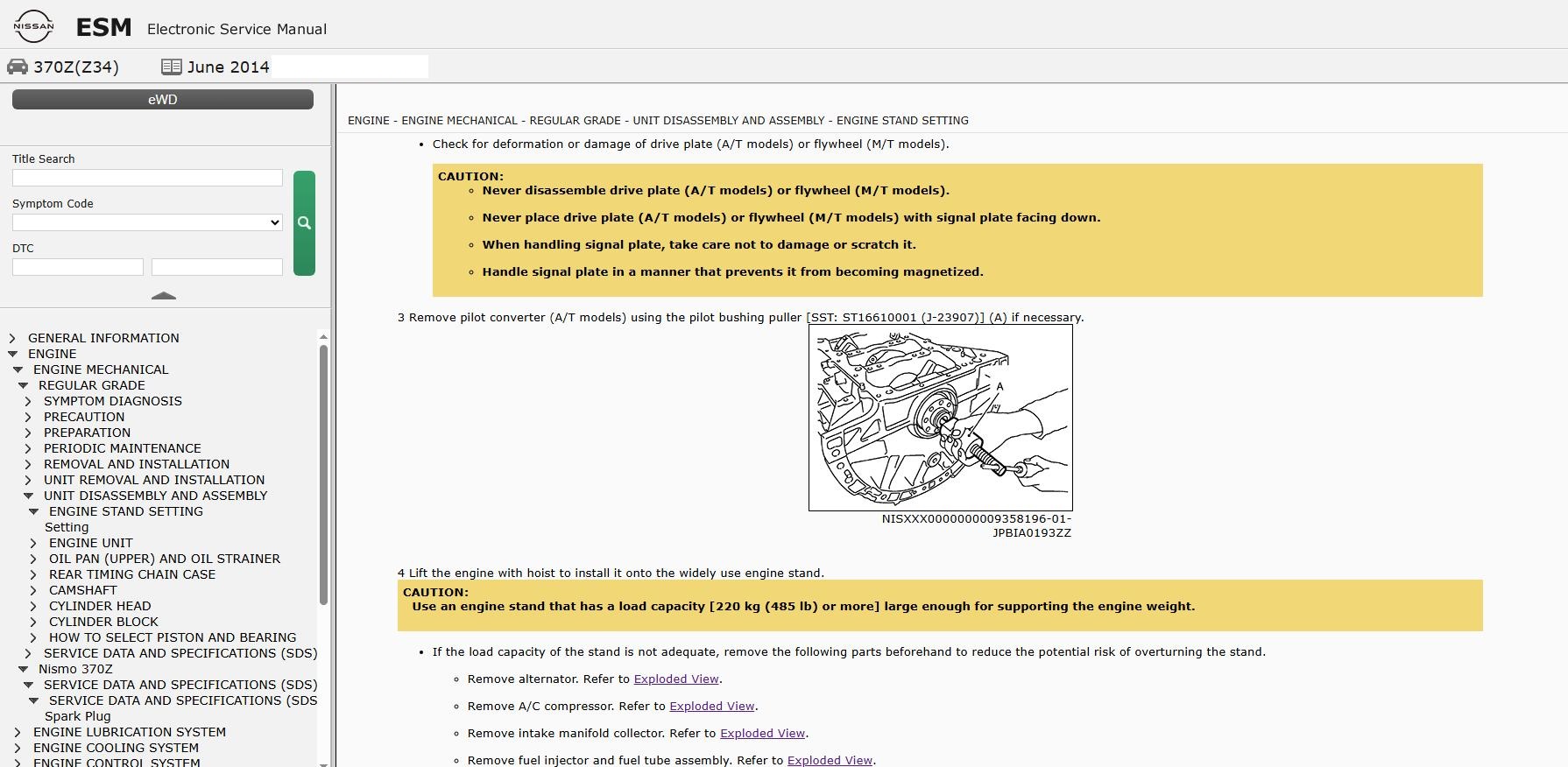Screen dimensions: 1568x767
Task: Expand ENGINE COOLING SYSTEM node
Action: [18, 748]
